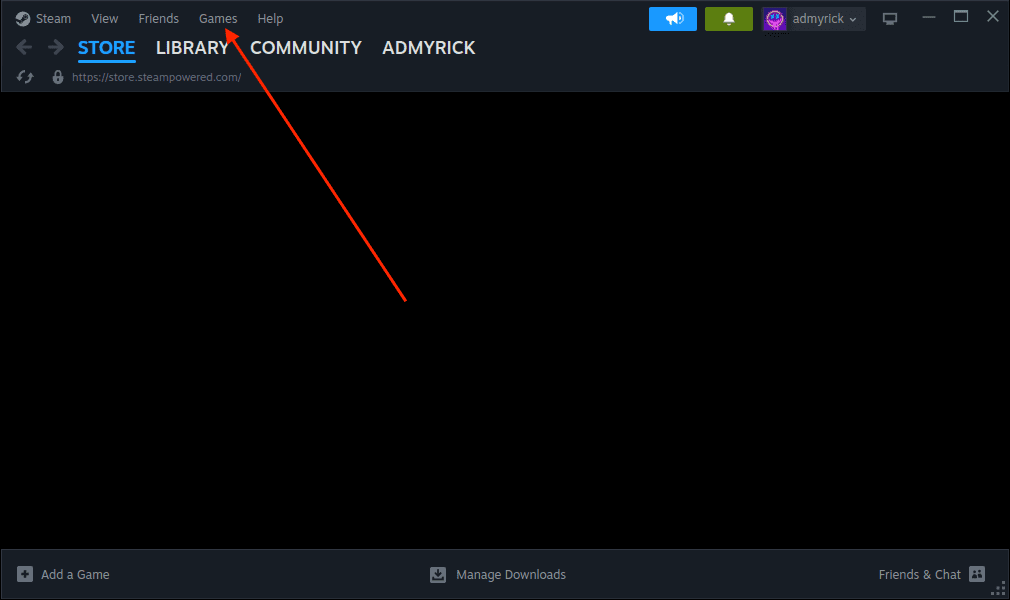The height and width of the screenshot is (600, 1010).
Task: Open the View menu
Action: point(104,19)
